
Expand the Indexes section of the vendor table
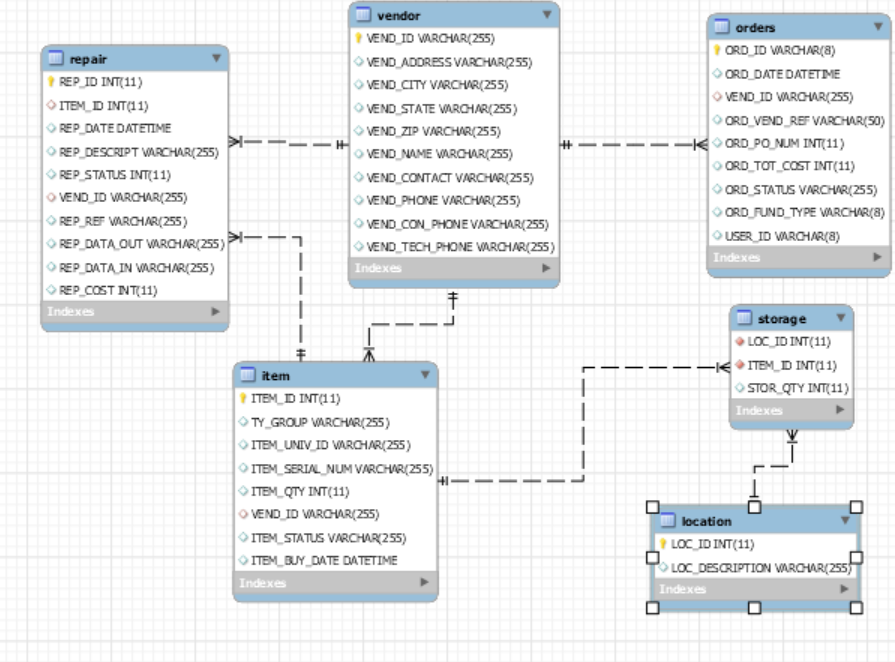[546, 268]
